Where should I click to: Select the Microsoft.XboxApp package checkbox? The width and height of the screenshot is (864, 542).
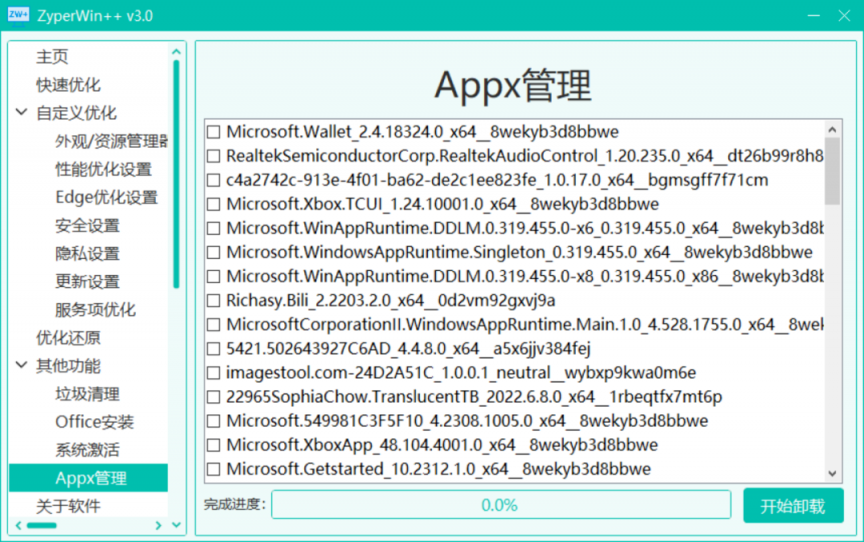coord(213,445)
